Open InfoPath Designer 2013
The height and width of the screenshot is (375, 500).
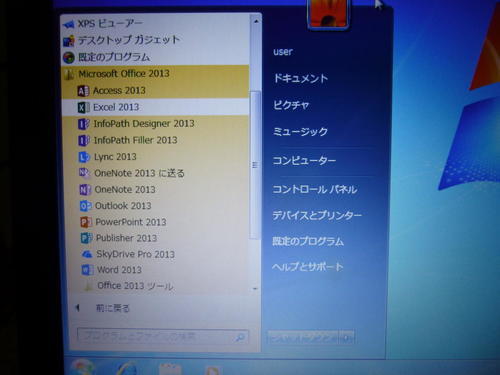[x=155, y=124]
